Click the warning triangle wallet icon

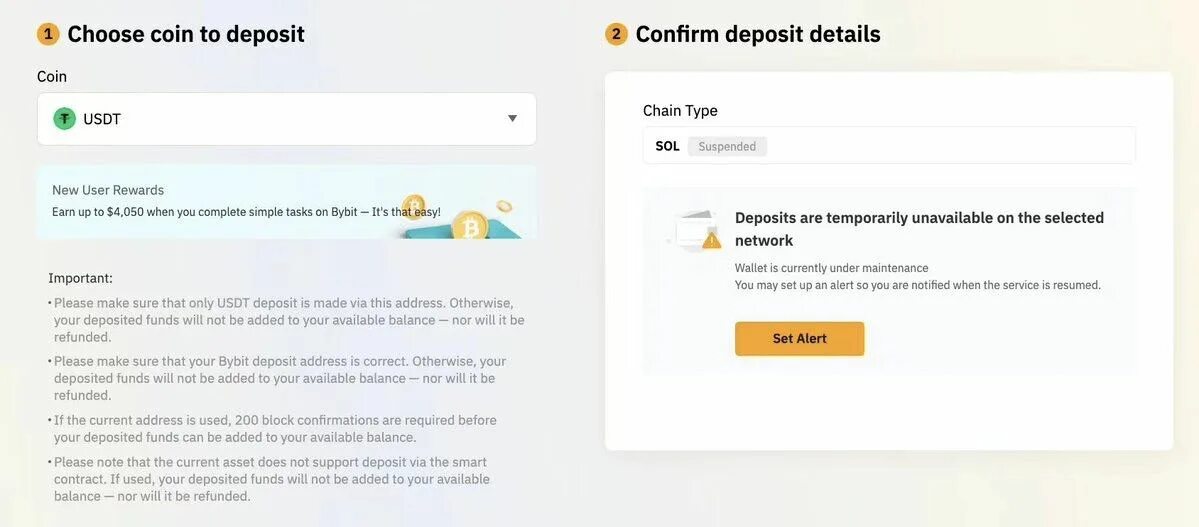[696, 230]
